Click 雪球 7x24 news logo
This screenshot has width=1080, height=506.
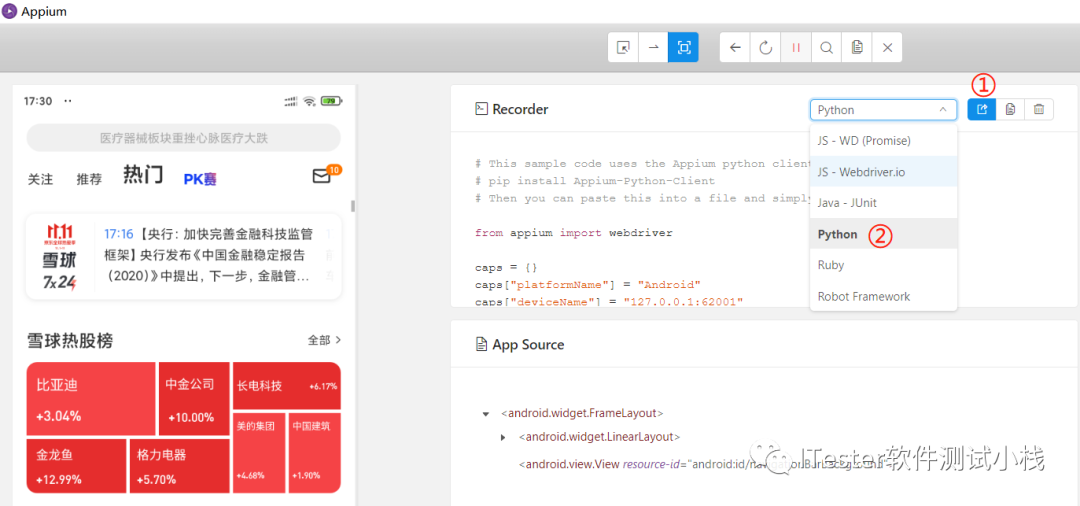click(x=61, y=255)
